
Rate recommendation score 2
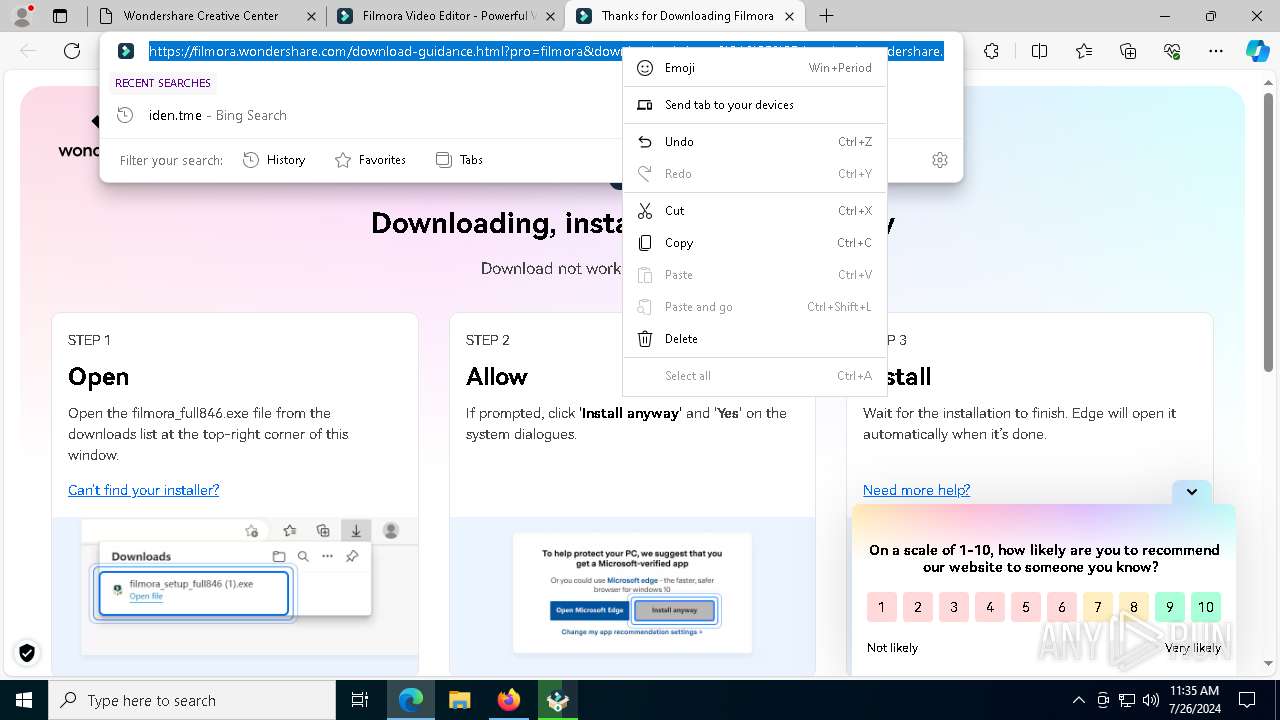[x=918, y=607]
